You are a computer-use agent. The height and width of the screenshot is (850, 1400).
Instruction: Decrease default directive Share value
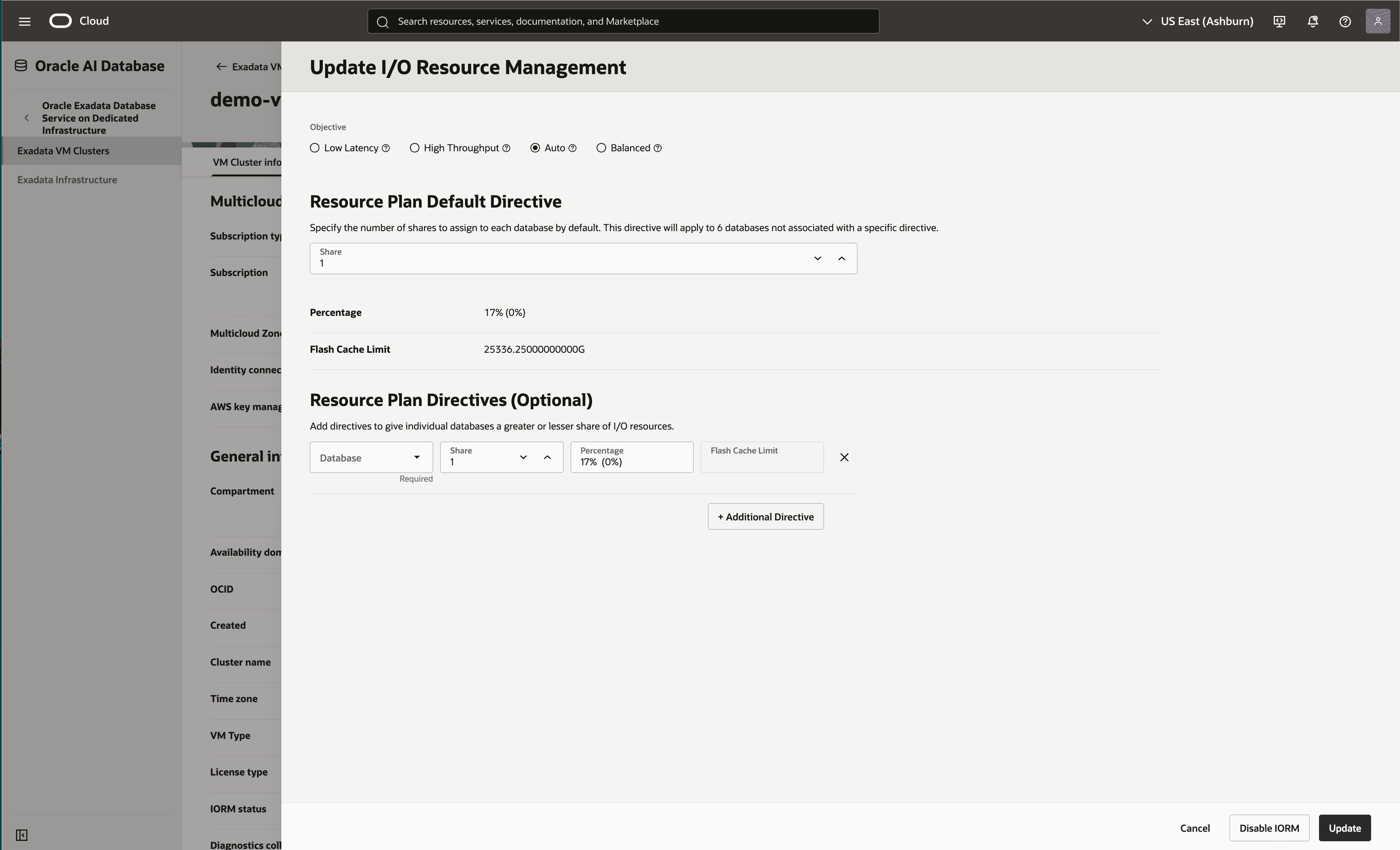click(x=817, y=258)
